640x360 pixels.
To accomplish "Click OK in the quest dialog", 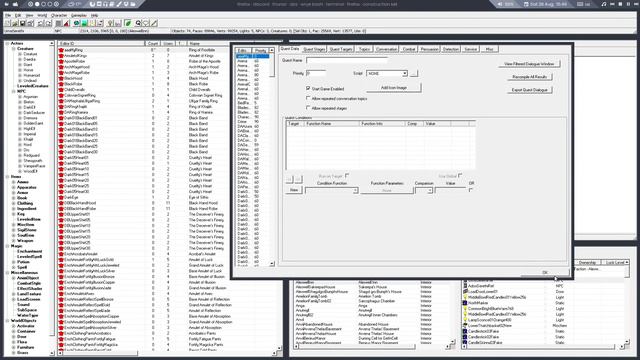I will (x=544, y=272).
